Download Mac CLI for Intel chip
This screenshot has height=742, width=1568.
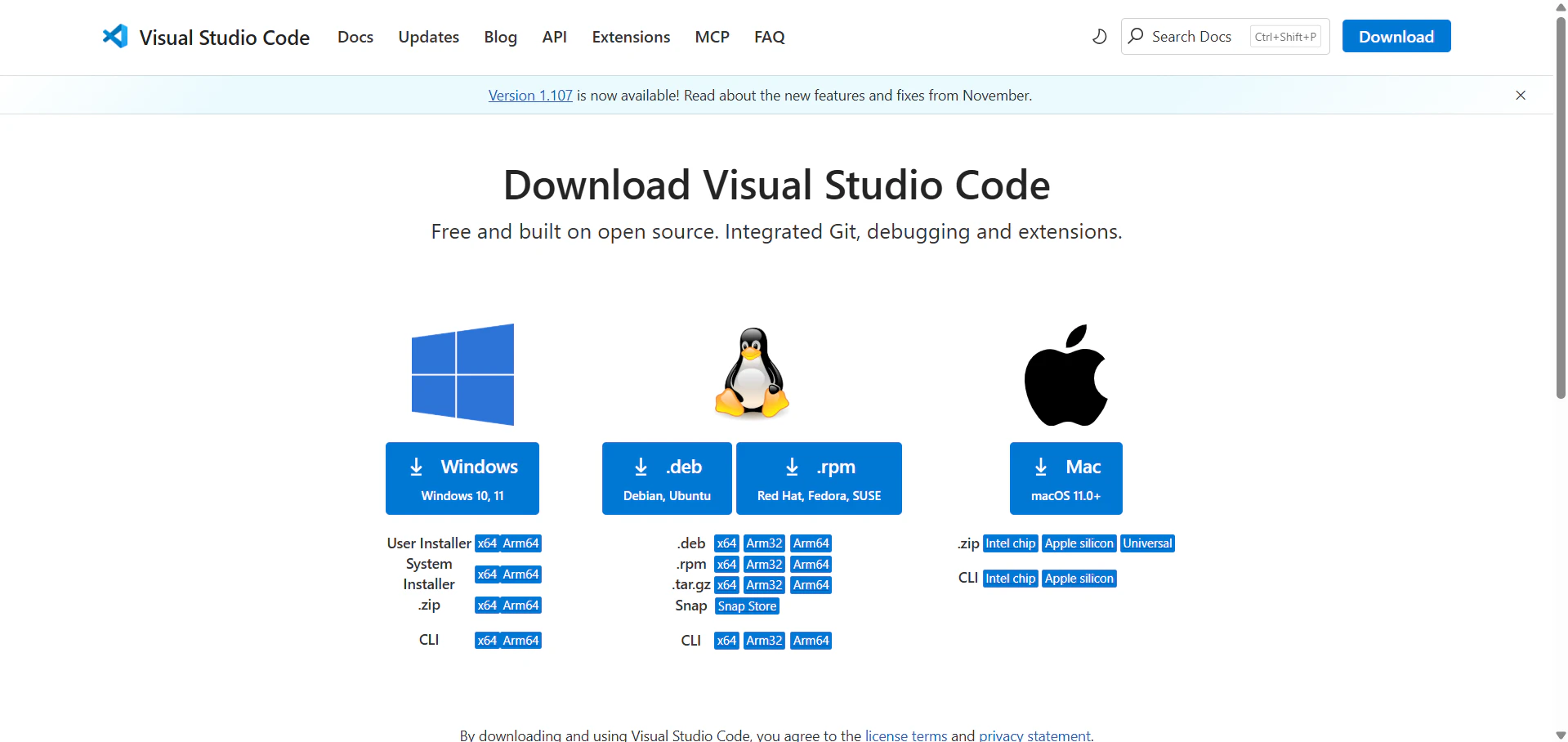1011,579
